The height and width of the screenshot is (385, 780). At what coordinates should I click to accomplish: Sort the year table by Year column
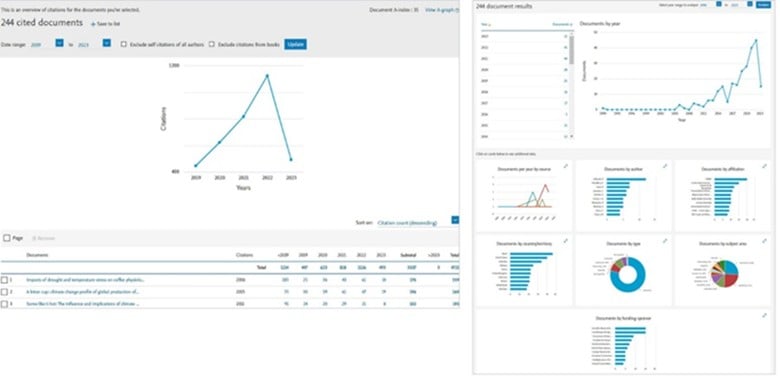click(486, 24)
